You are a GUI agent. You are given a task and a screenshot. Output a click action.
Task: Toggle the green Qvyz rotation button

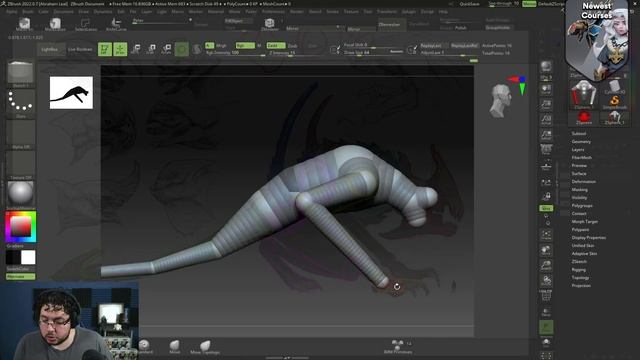click(x=546, y=208)
